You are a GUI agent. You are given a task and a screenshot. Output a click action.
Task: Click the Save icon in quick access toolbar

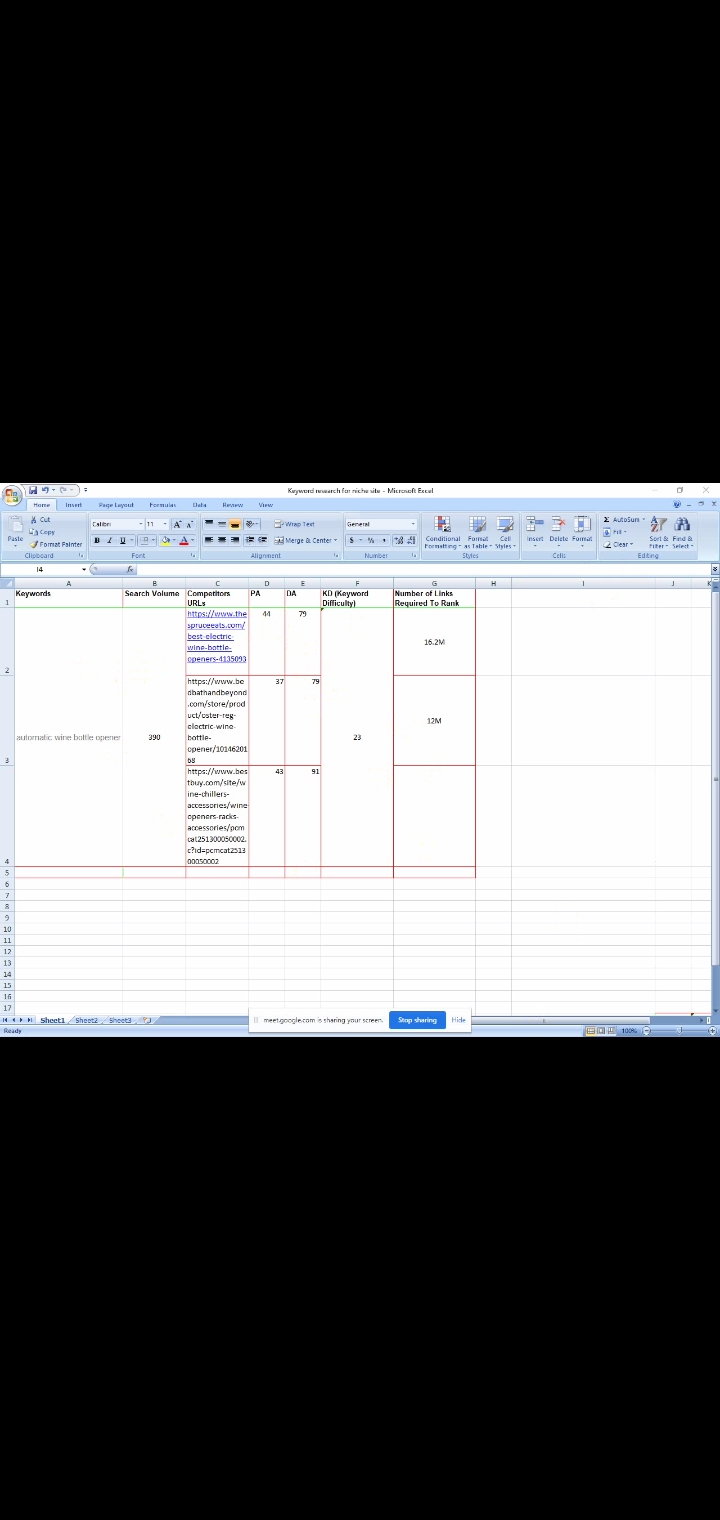point(33,490)
